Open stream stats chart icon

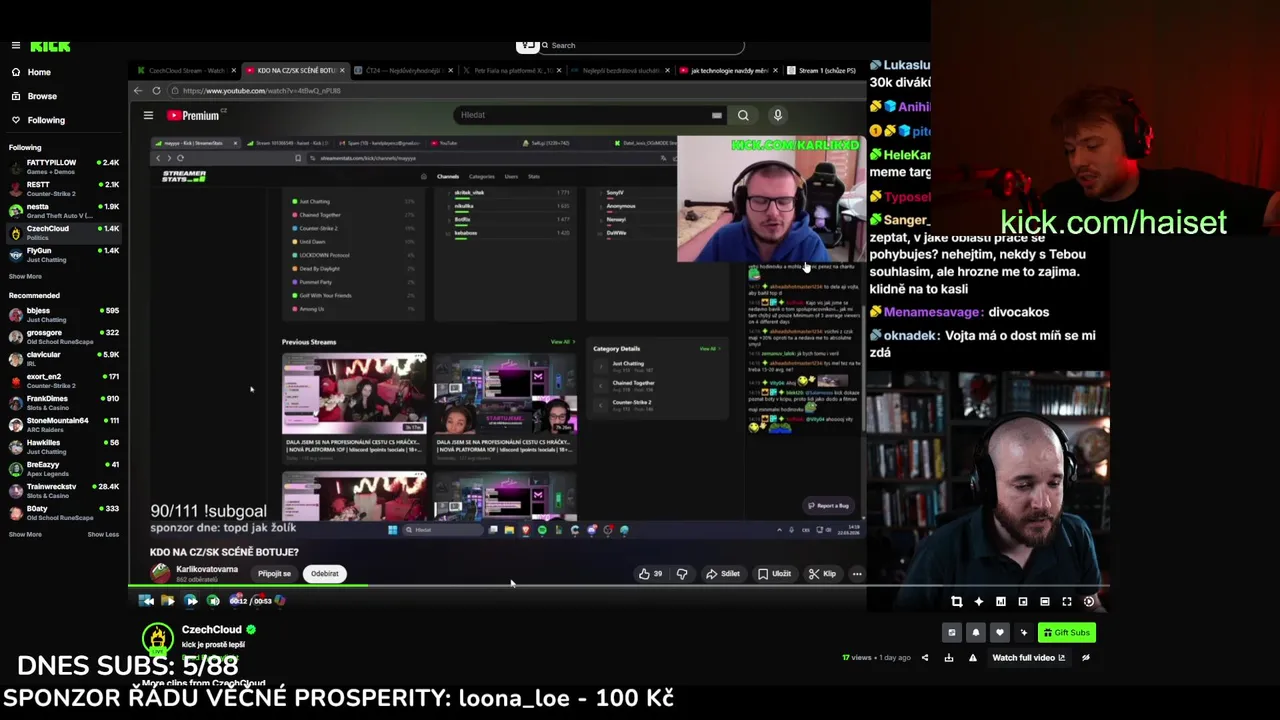[1001, 602]
